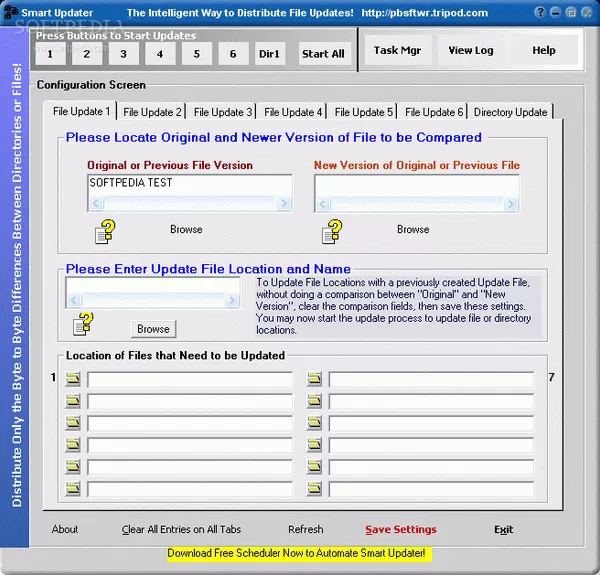The height and width of the screenshot is (575, 600).
Task: Start update number 4
Action: (x=160, y=54)
